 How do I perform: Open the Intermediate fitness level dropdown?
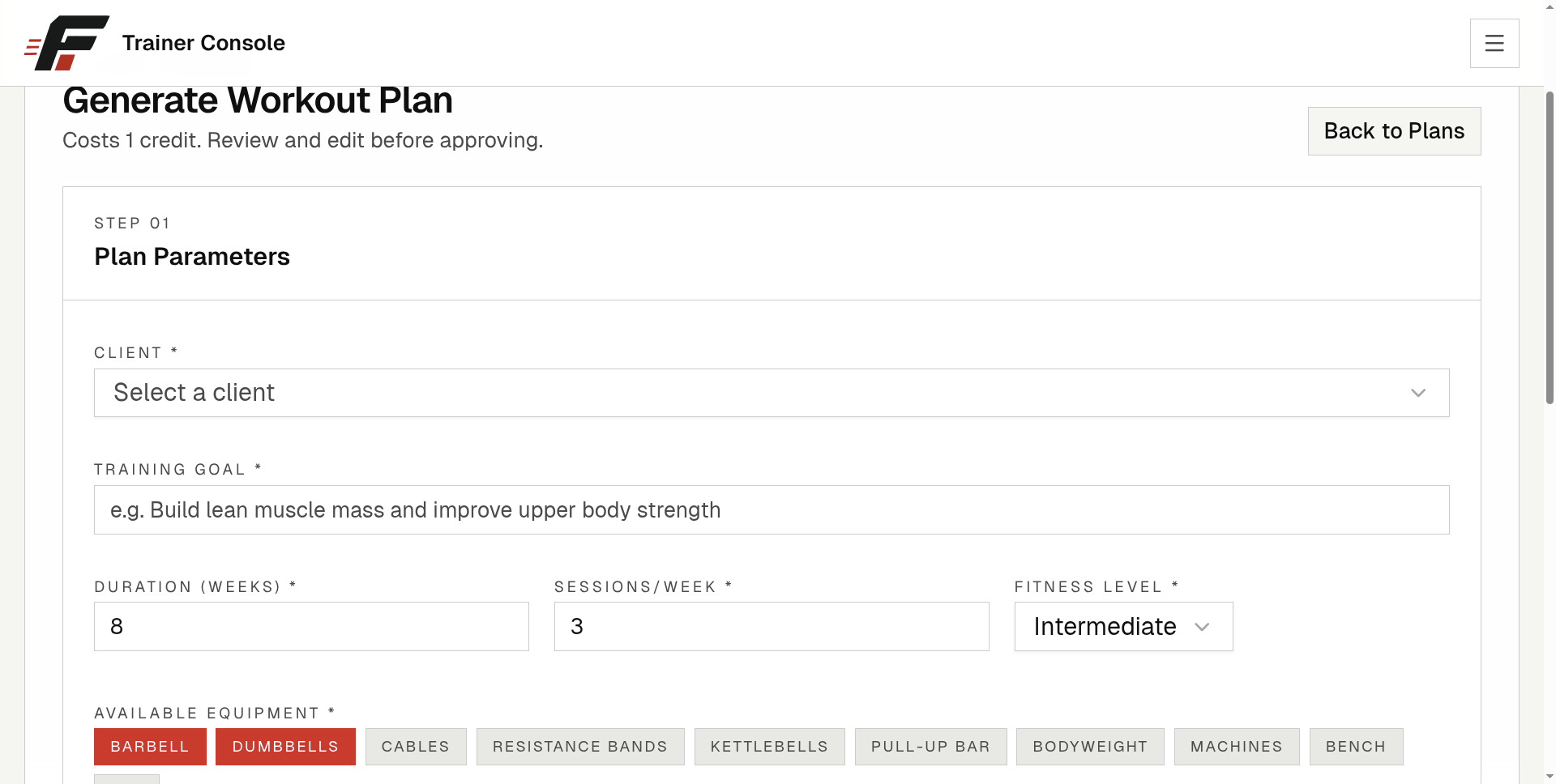(x=1123, y=627)
